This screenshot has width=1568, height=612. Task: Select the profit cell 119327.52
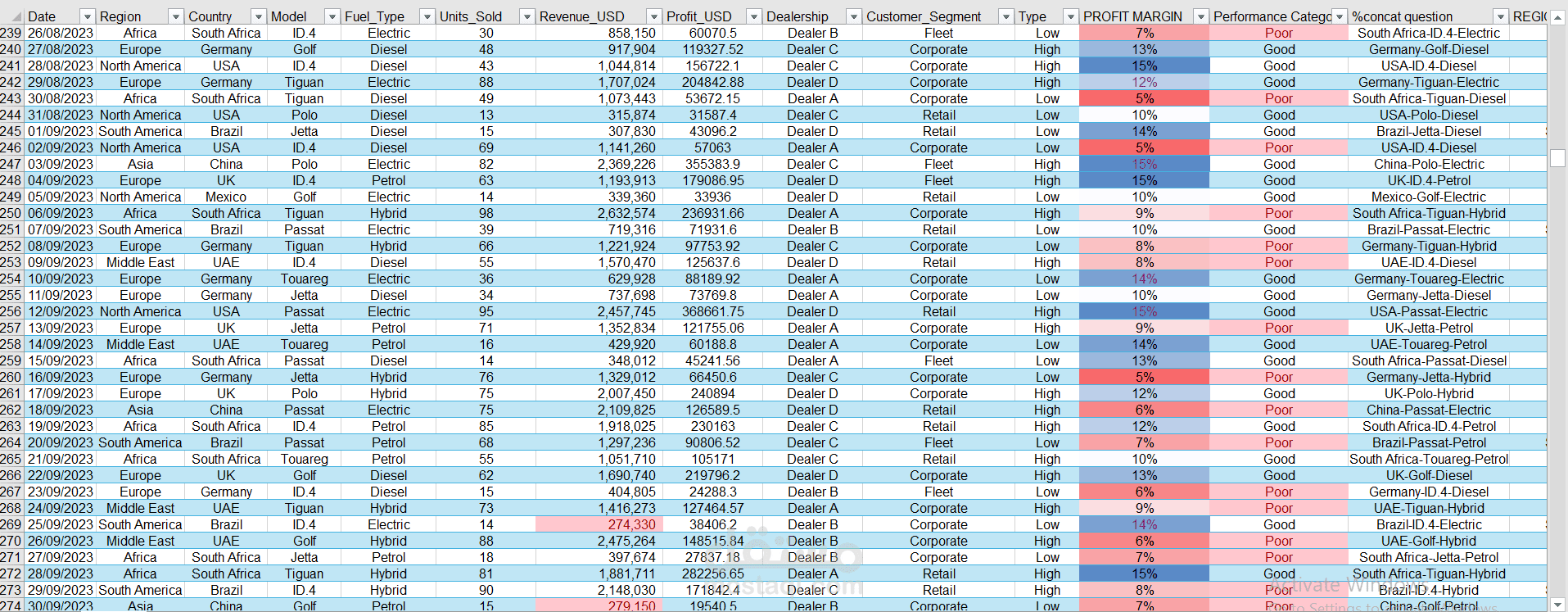click(712, 49)
